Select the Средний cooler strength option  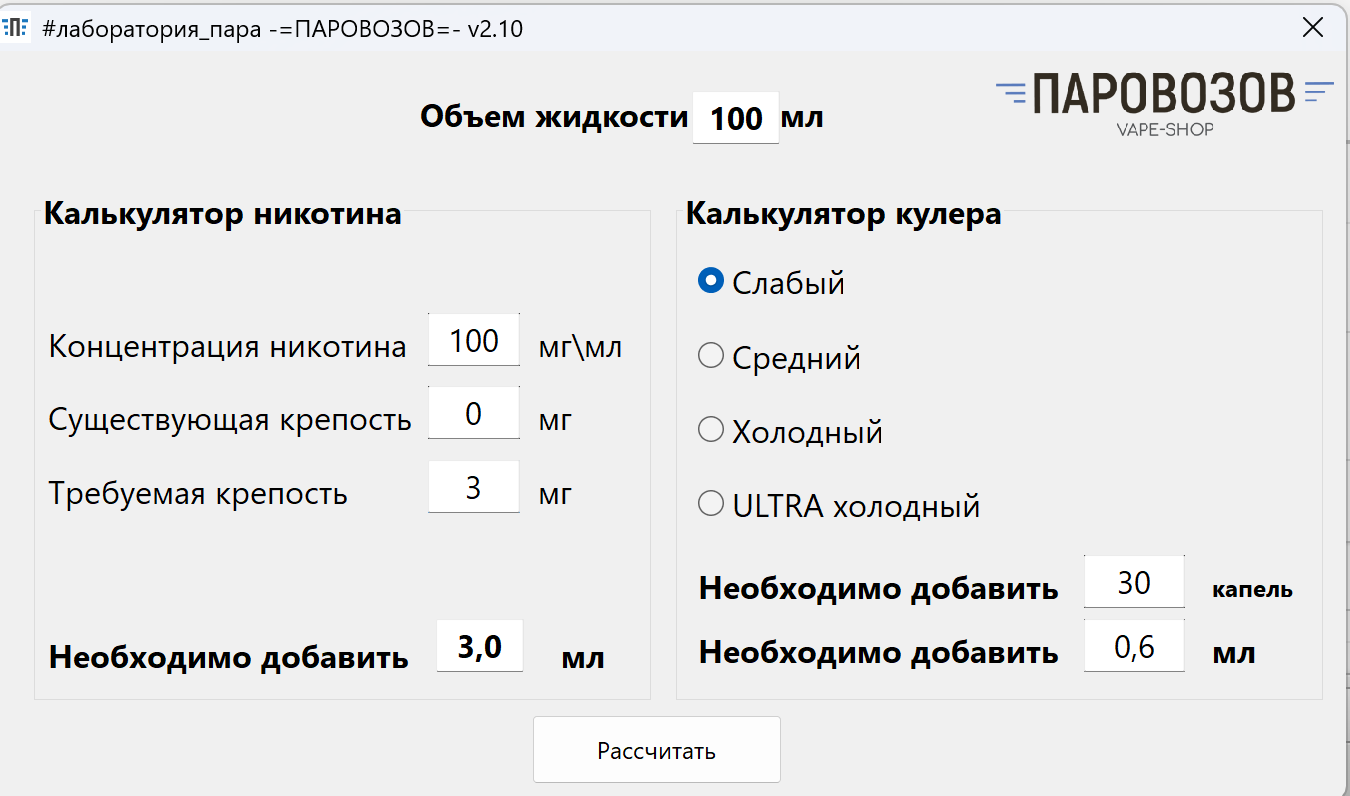[x=779, y=357]
